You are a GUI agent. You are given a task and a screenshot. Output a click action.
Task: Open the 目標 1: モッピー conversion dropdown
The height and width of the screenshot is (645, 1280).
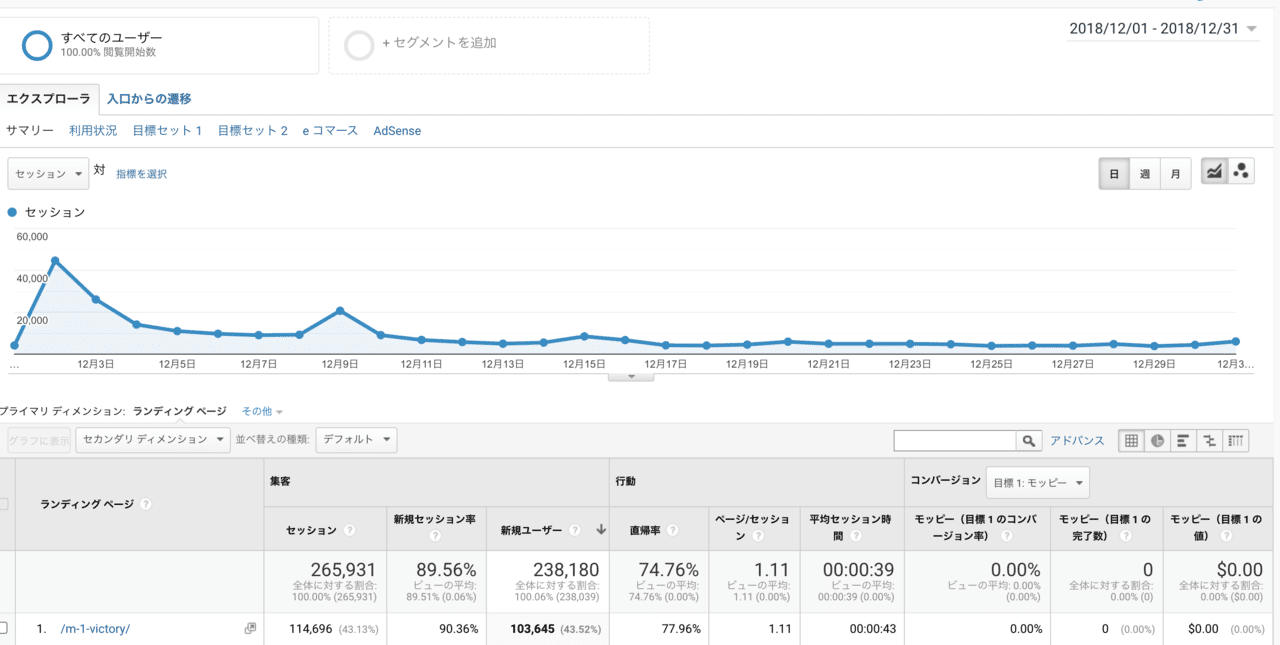1037,483
